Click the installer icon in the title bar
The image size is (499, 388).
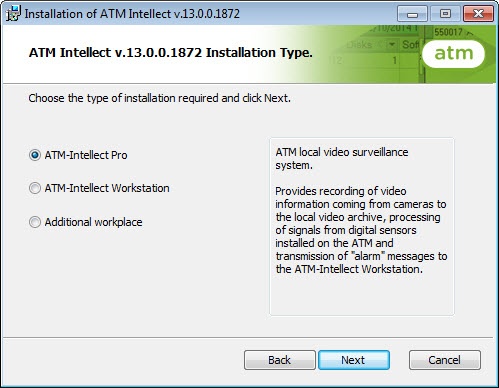(x=13, y=14)
